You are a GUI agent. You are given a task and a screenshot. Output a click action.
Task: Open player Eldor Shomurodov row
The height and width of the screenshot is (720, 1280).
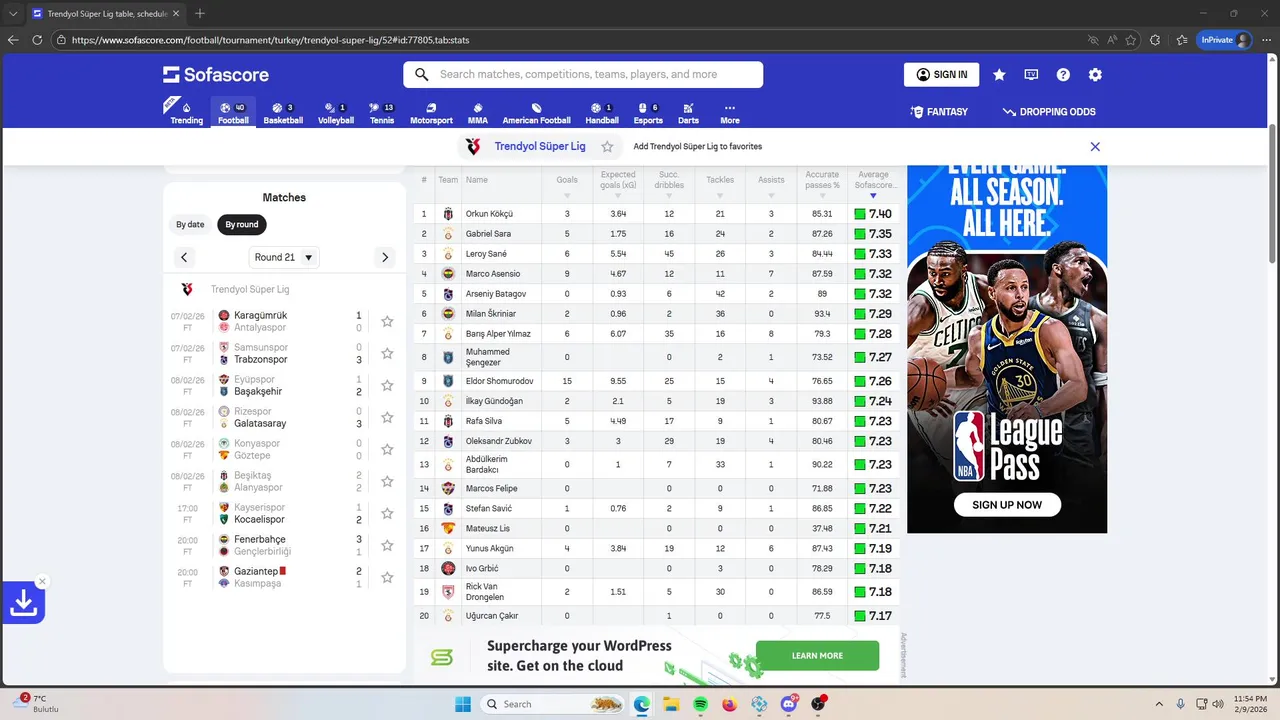pos(656,381)
